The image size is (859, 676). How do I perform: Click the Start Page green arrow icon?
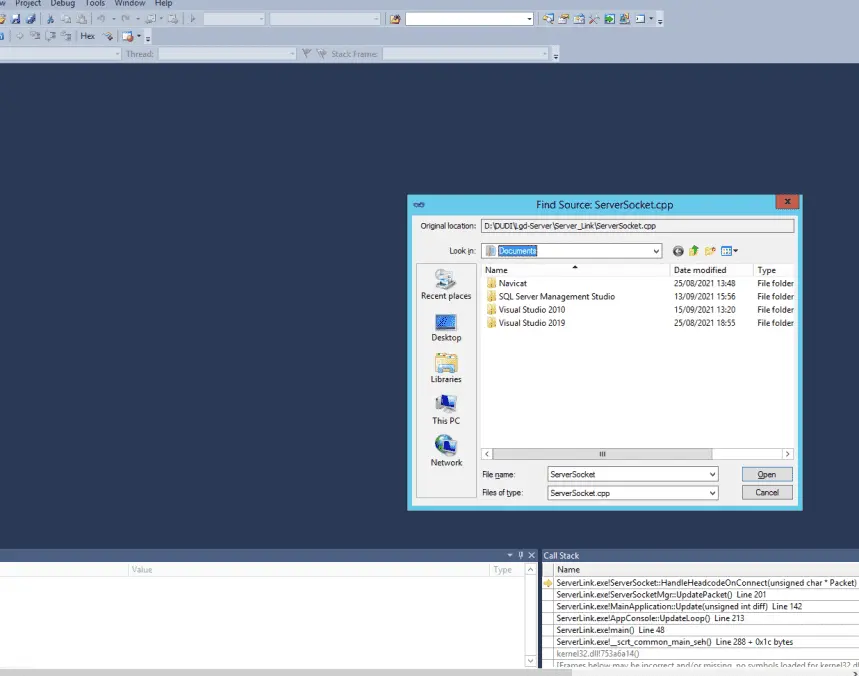609,19
